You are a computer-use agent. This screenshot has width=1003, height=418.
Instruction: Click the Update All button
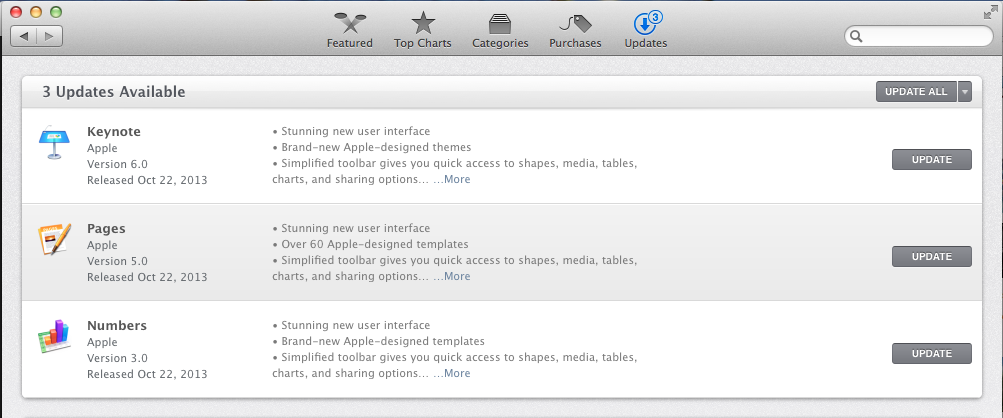point(916,92)
